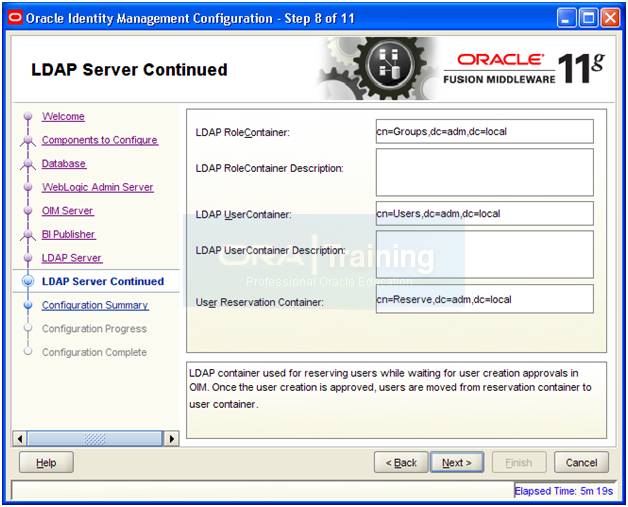Image resolution: width=628 pixels, height=507 pixels.
Task: Click the Elapsed Time status text
Action: [564, 491]
